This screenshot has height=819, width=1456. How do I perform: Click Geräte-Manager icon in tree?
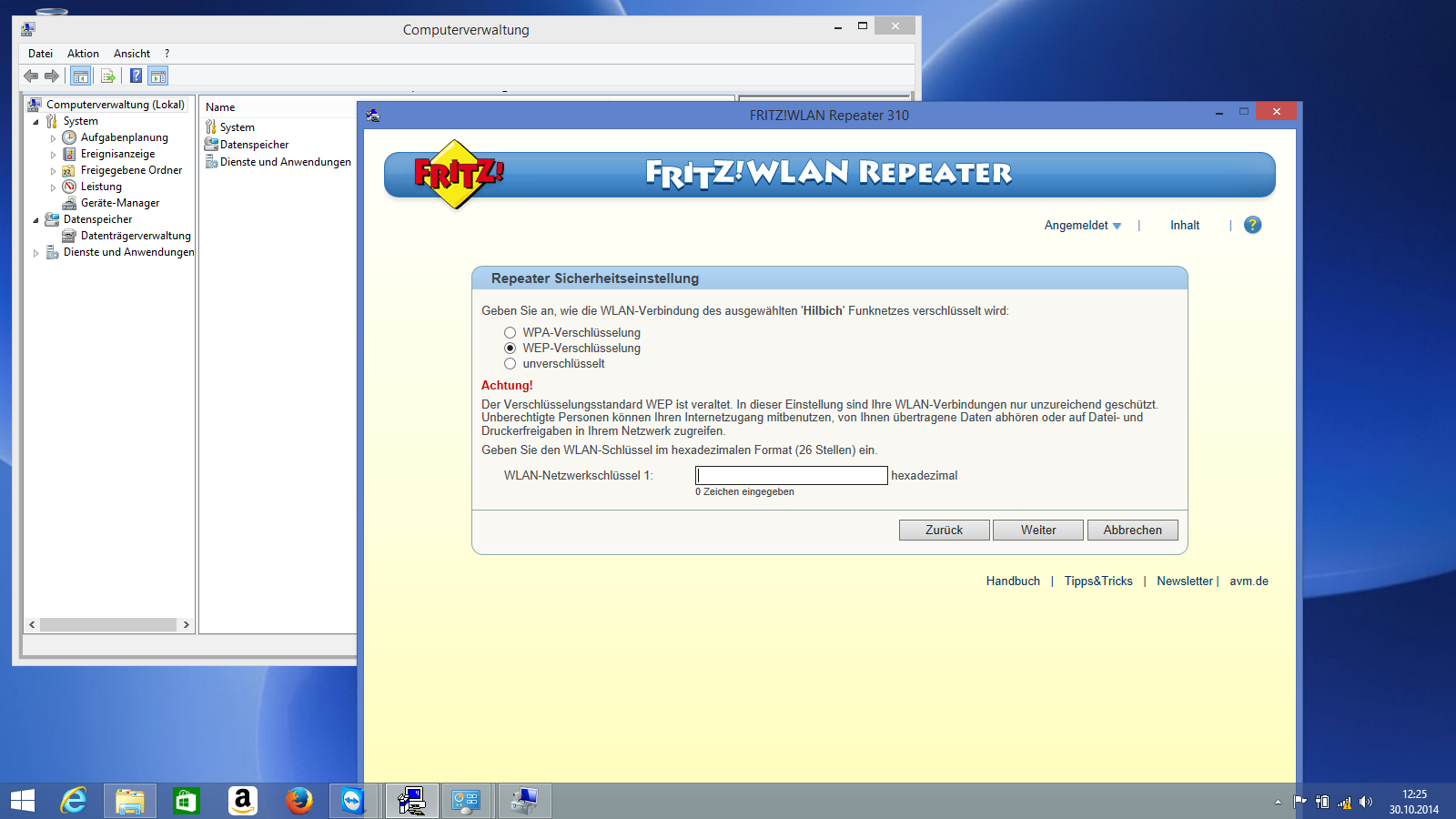click(69, 203)
